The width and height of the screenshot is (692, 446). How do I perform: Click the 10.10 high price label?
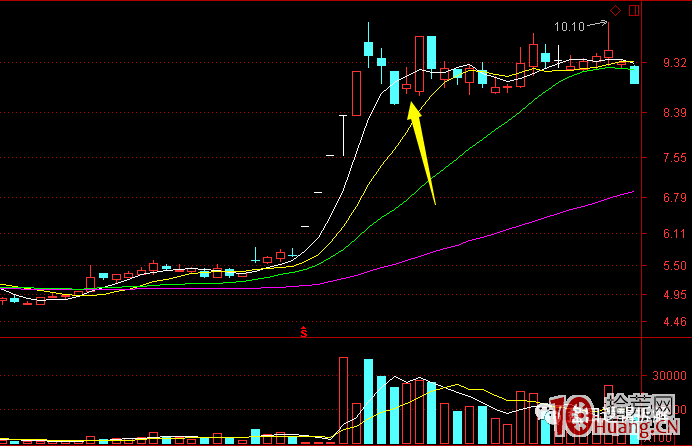(569, 27)
